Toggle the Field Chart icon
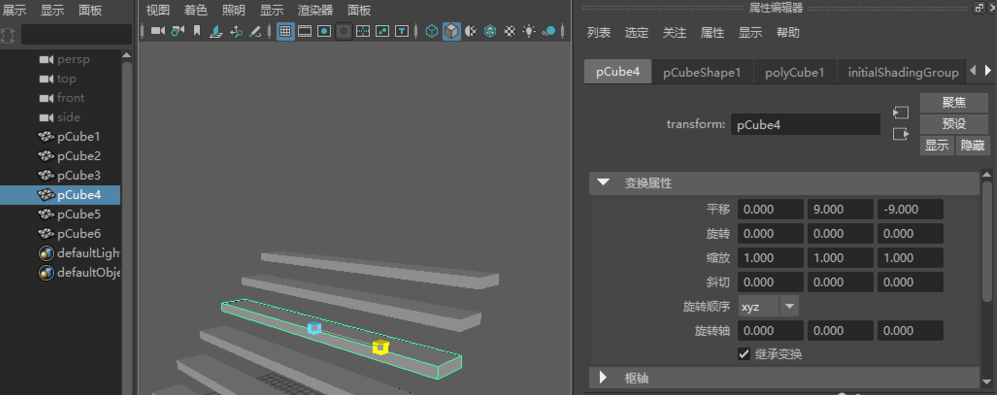The width and height of the screenshot is (997, 395). click(363, 31)
